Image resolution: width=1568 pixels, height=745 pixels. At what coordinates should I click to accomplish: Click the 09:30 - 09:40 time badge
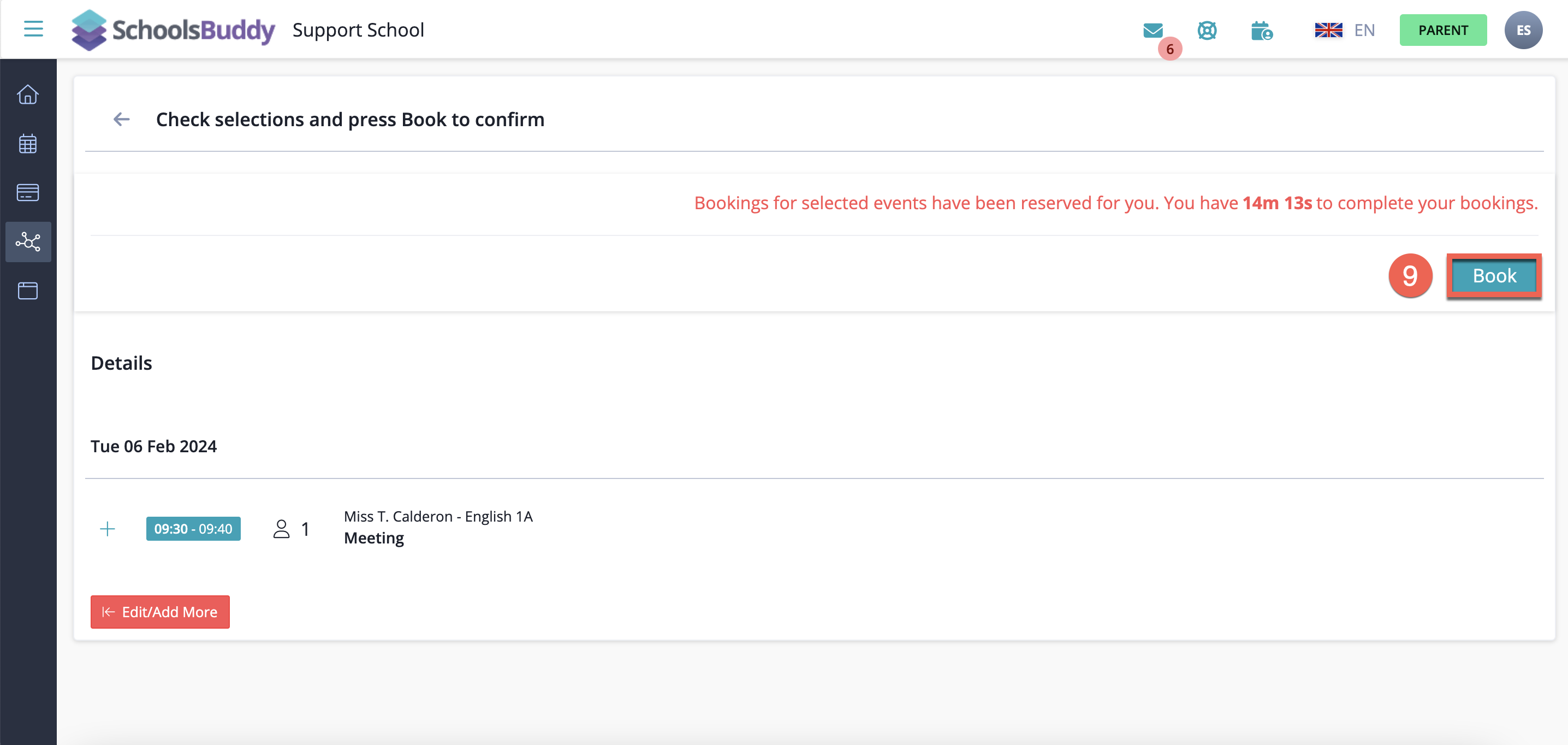click(x=193, y=528)
